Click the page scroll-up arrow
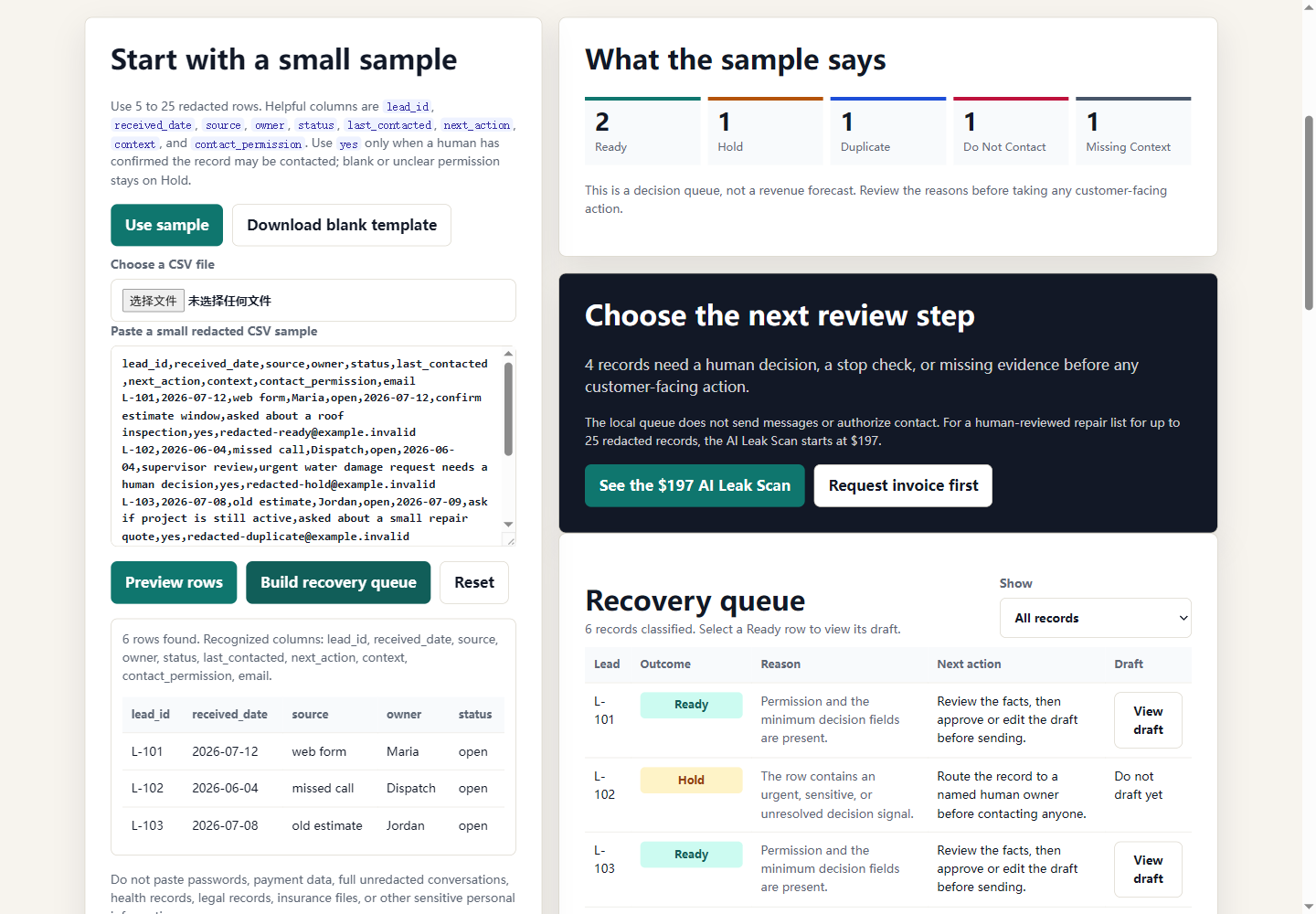 [x=1309, y=6]
